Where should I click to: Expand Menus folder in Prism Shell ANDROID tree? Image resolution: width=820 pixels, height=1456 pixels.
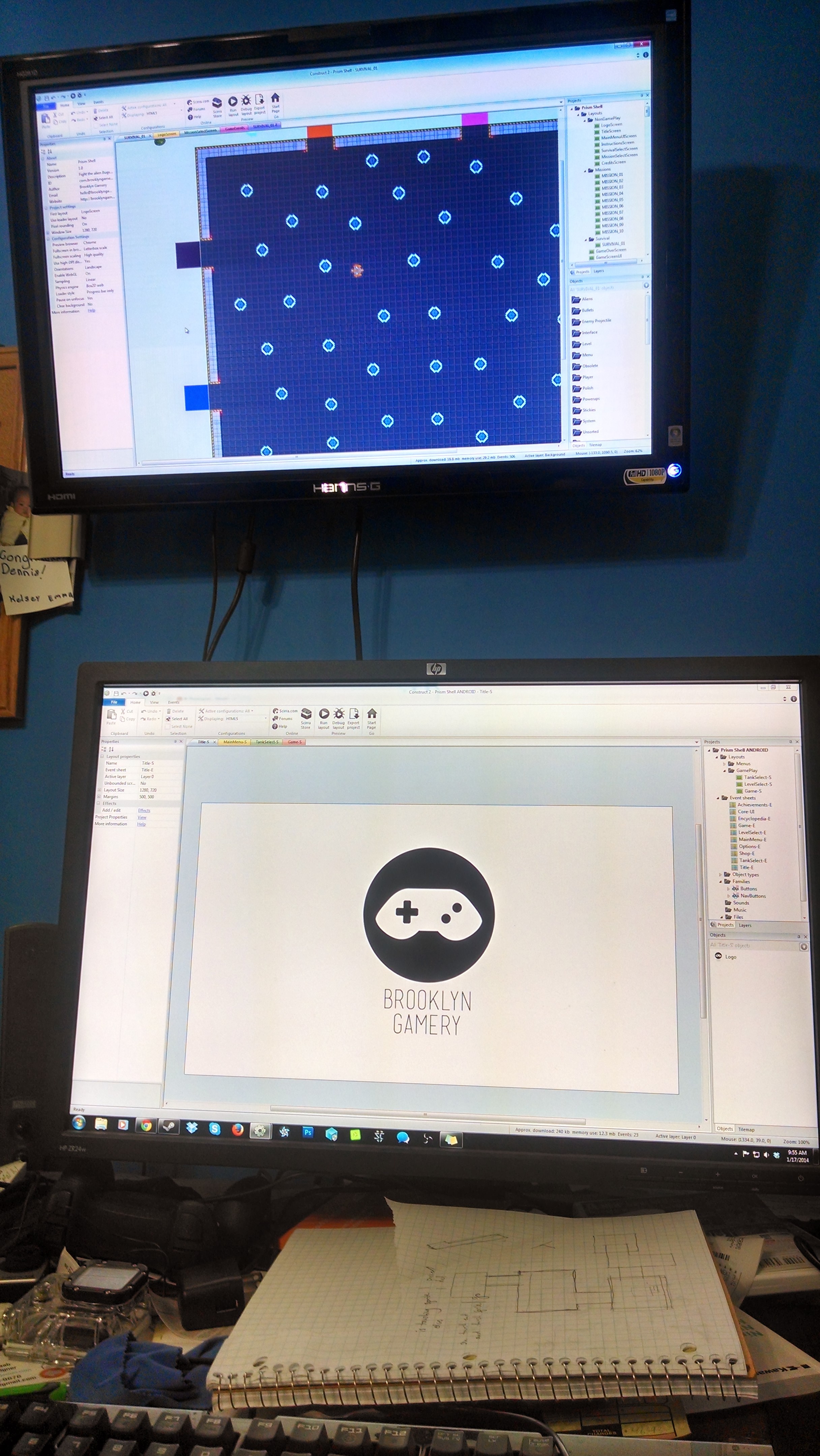click(725, 764)
